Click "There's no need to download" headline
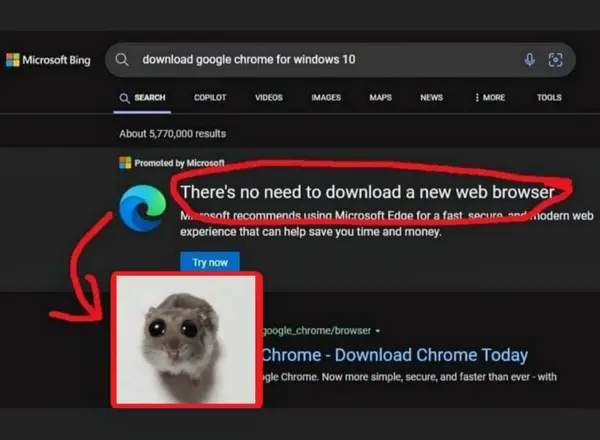Image resolution: width=600 pixels, height=440 pixels. tap(365, 192)
